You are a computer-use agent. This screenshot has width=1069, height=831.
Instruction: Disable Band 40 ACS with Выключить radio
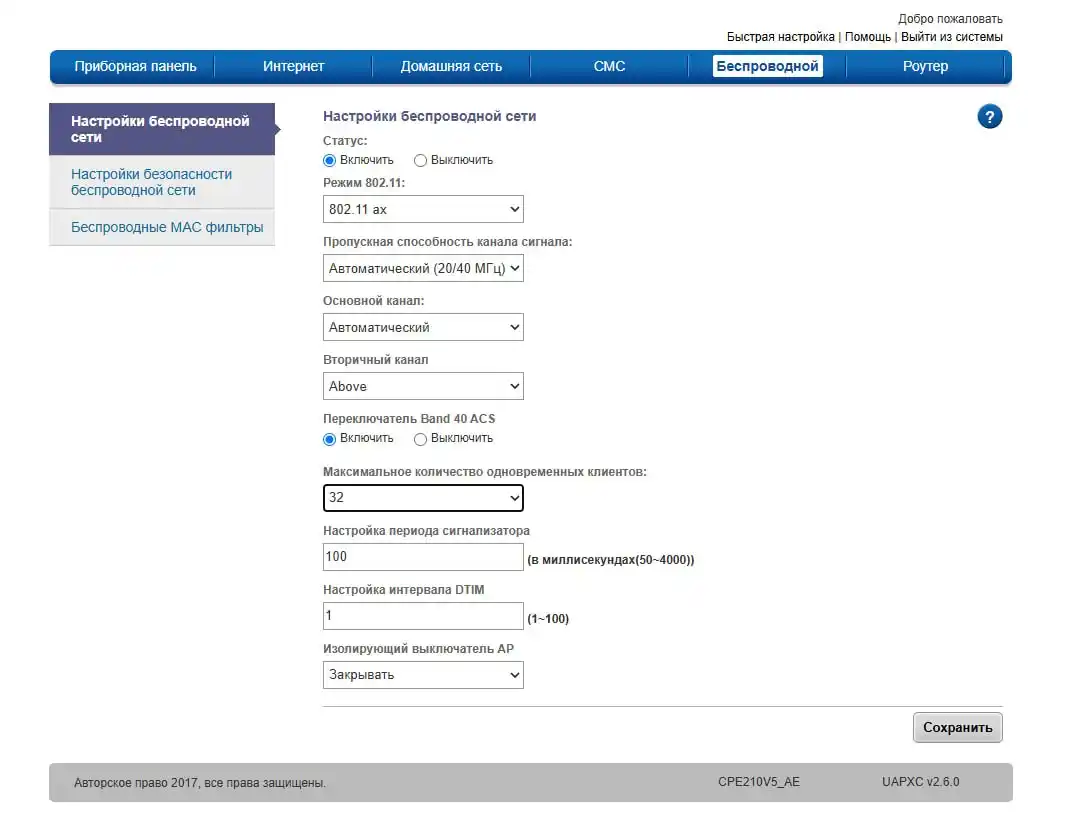pos(420,439)
